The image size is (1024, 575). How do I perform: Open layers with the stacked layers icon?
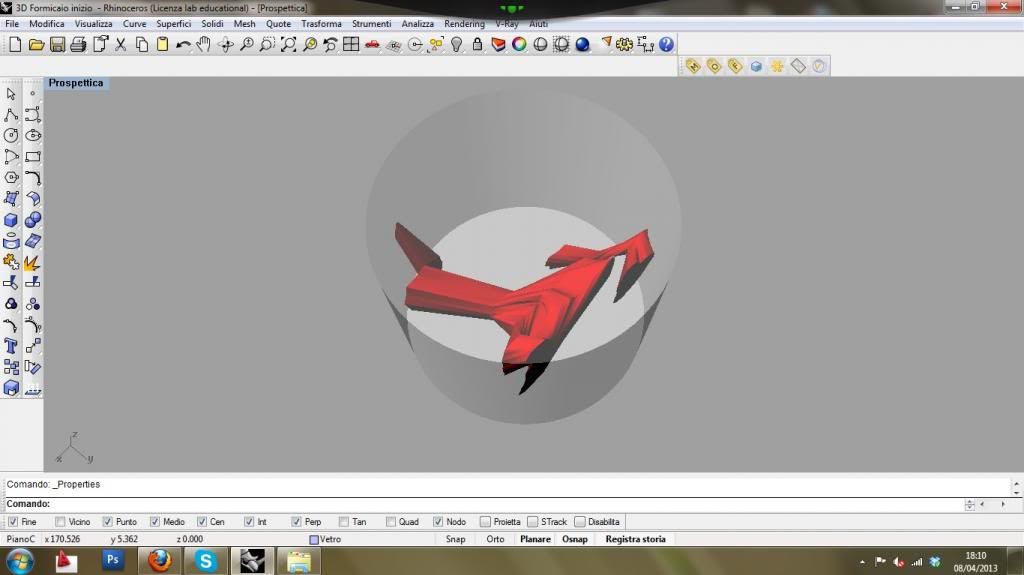pos(498,44)
